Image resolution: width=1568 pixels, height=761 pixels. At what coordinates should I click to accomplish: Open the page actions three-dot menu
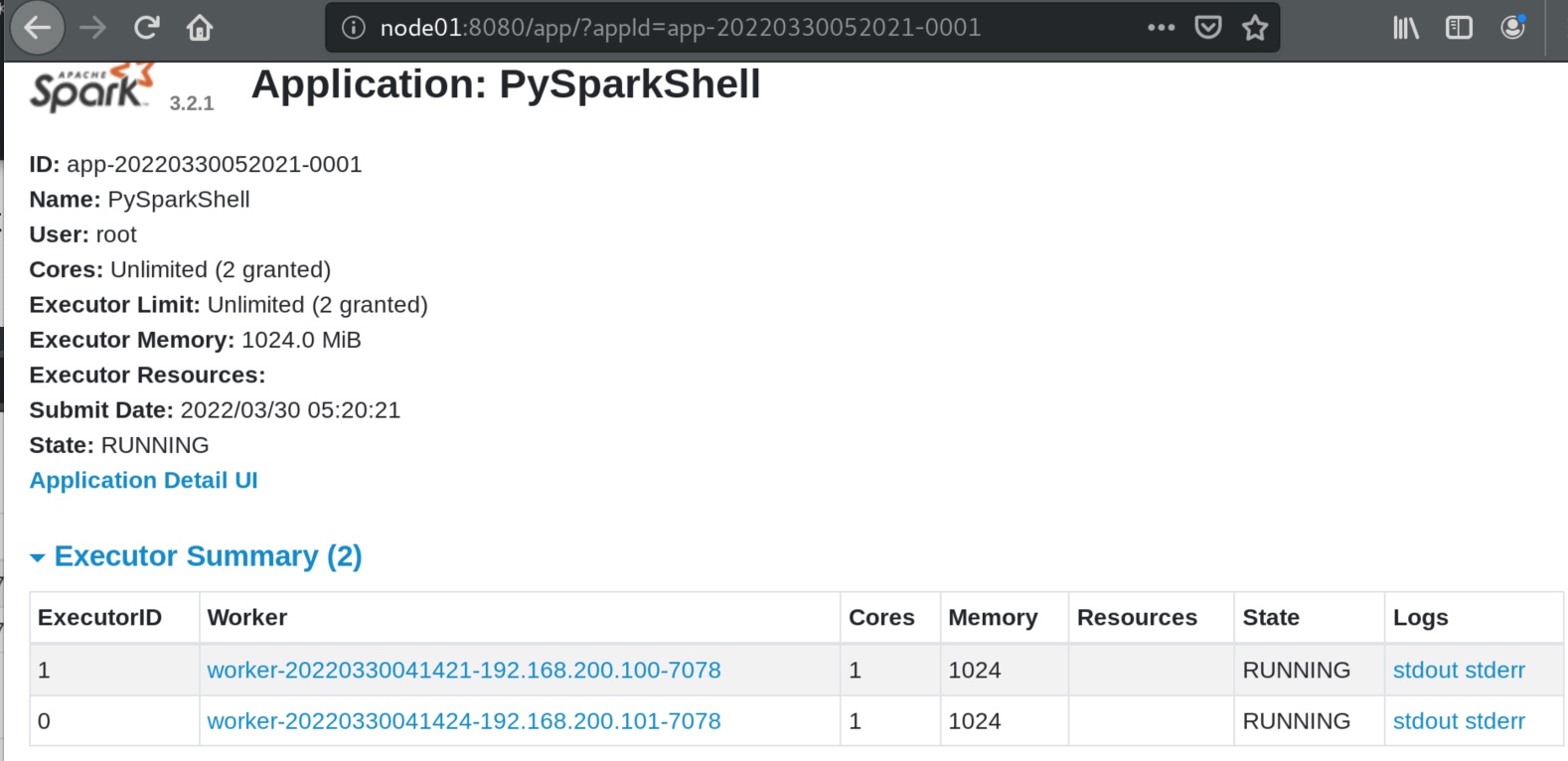1161,28
